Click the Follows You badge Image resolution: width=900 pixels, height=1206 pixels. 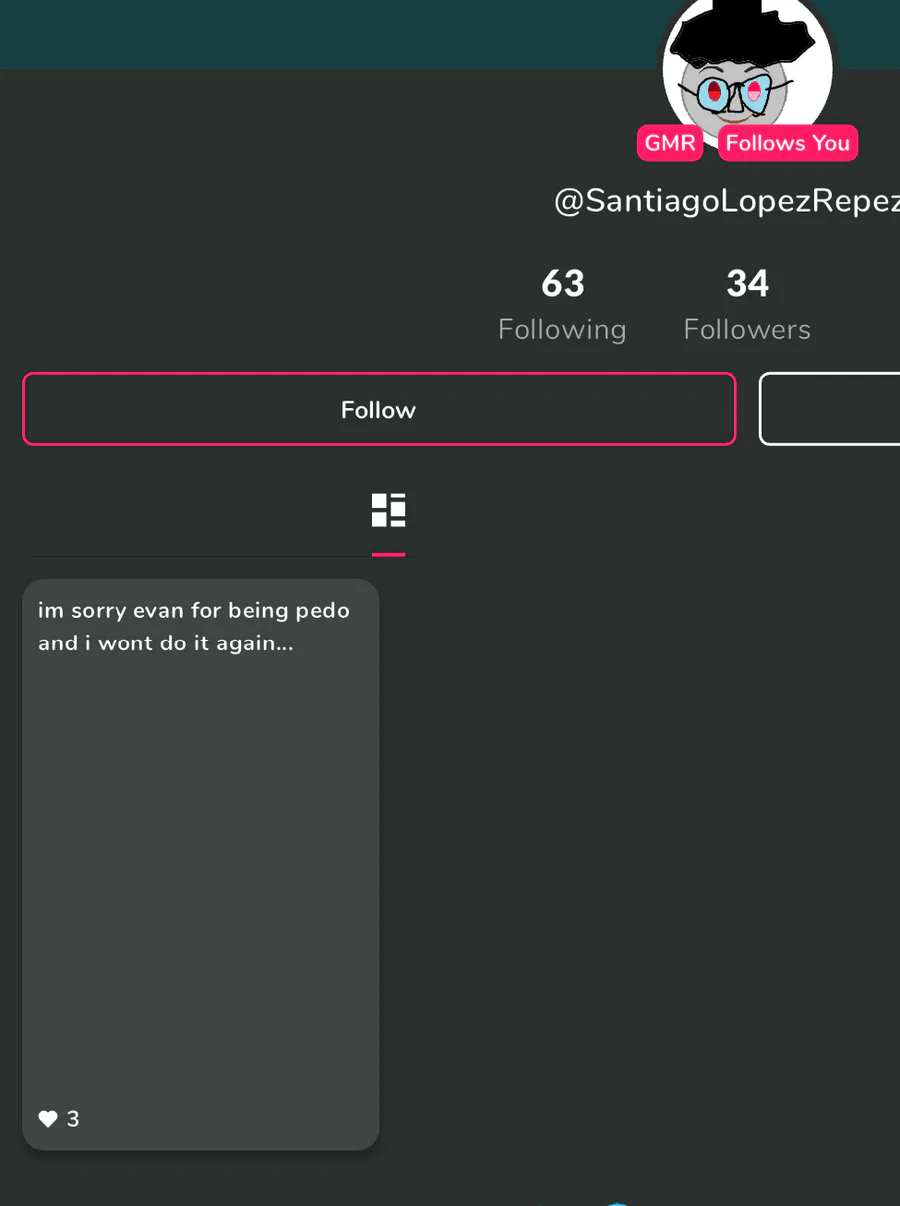(788, 143)
